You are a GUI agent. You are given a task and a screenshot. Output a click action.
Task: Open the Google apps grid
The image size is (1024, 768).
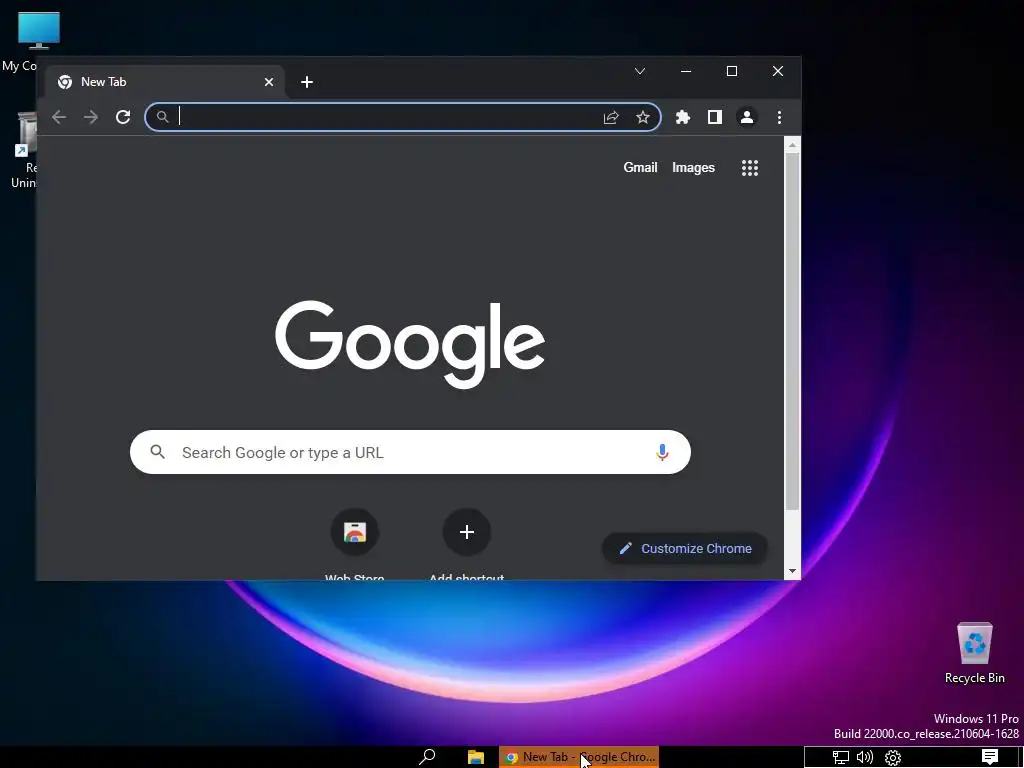pos(750,168)
